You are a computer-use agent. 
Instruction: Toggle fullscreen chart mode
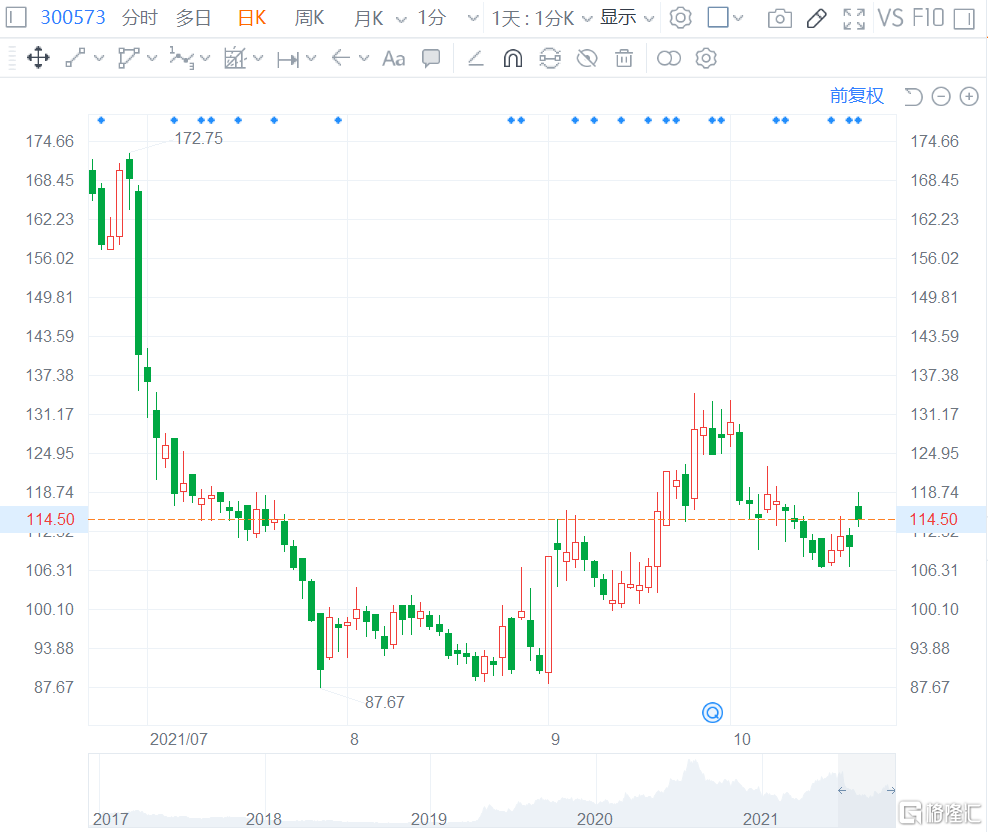pos(854,19)
